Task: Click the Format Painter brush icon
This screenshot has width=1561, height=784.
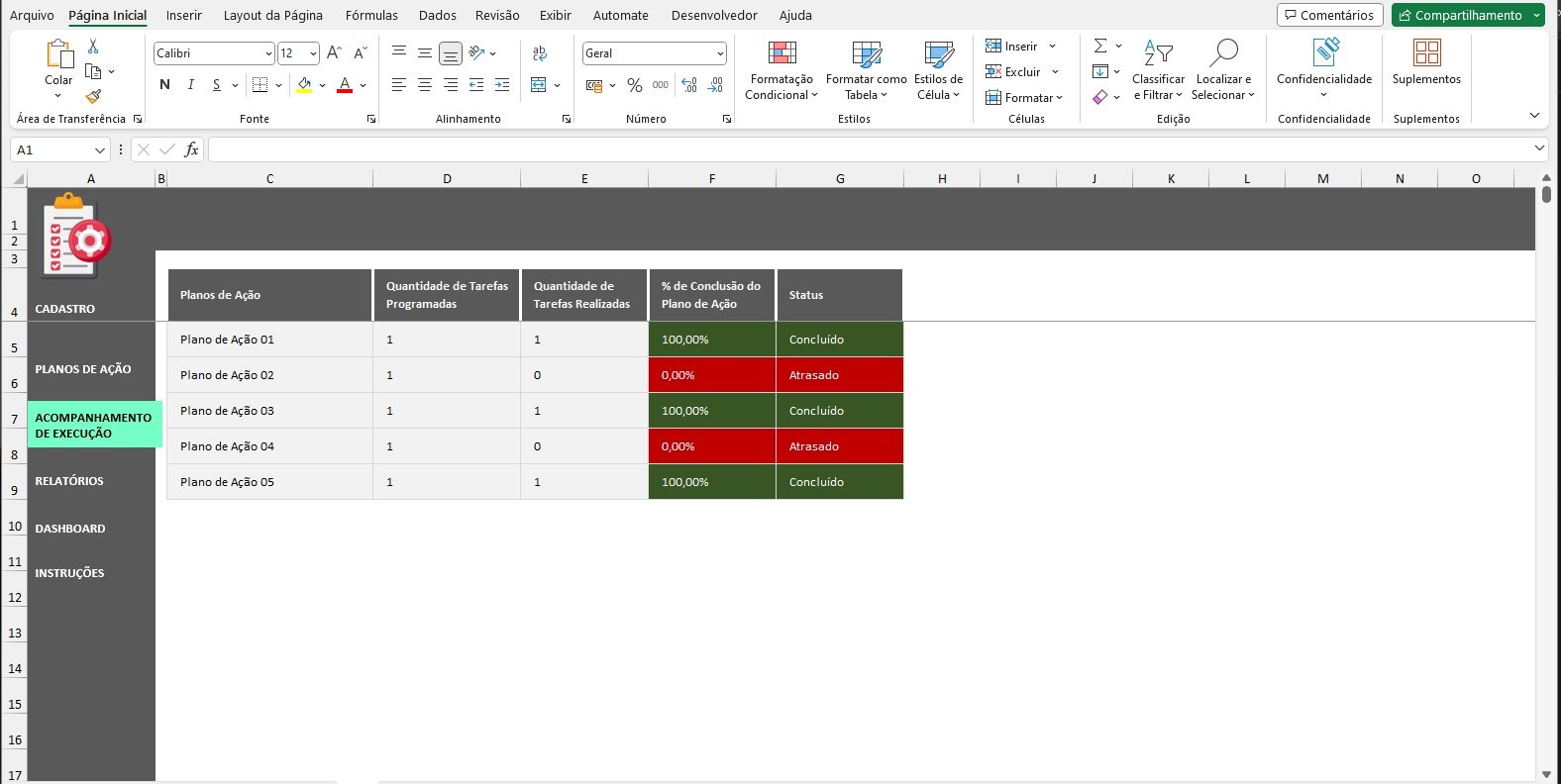Action: 93,97
